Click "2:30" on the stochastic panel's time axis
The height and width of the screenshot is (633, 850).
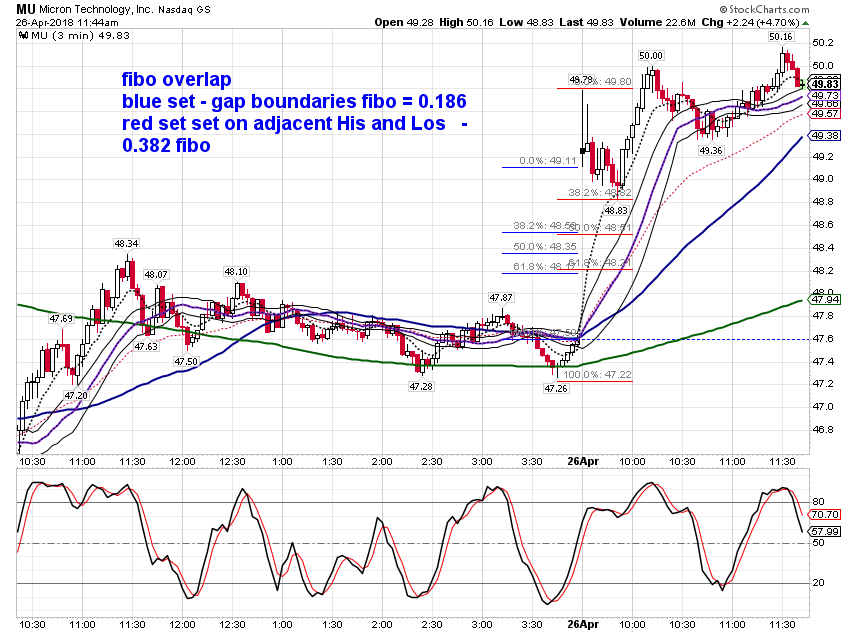tap(432, 624)
